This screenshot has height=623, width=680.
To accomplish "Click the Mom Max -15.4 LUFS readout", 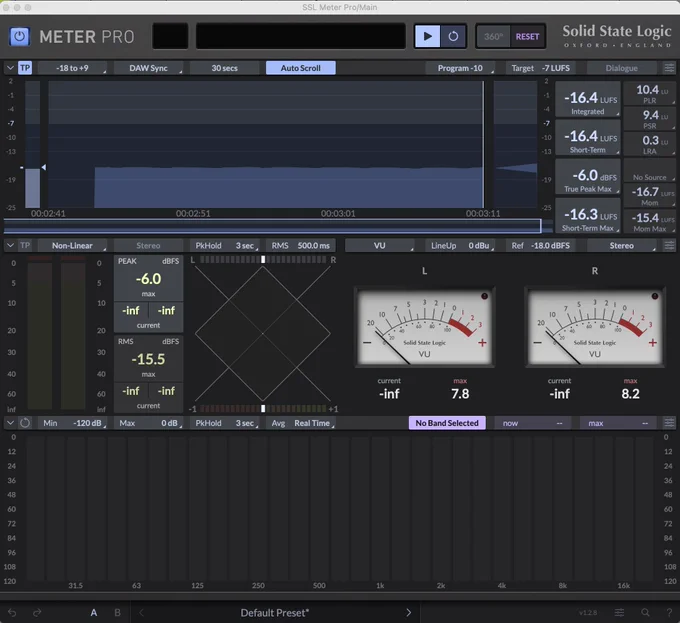I will coord(649,222).
